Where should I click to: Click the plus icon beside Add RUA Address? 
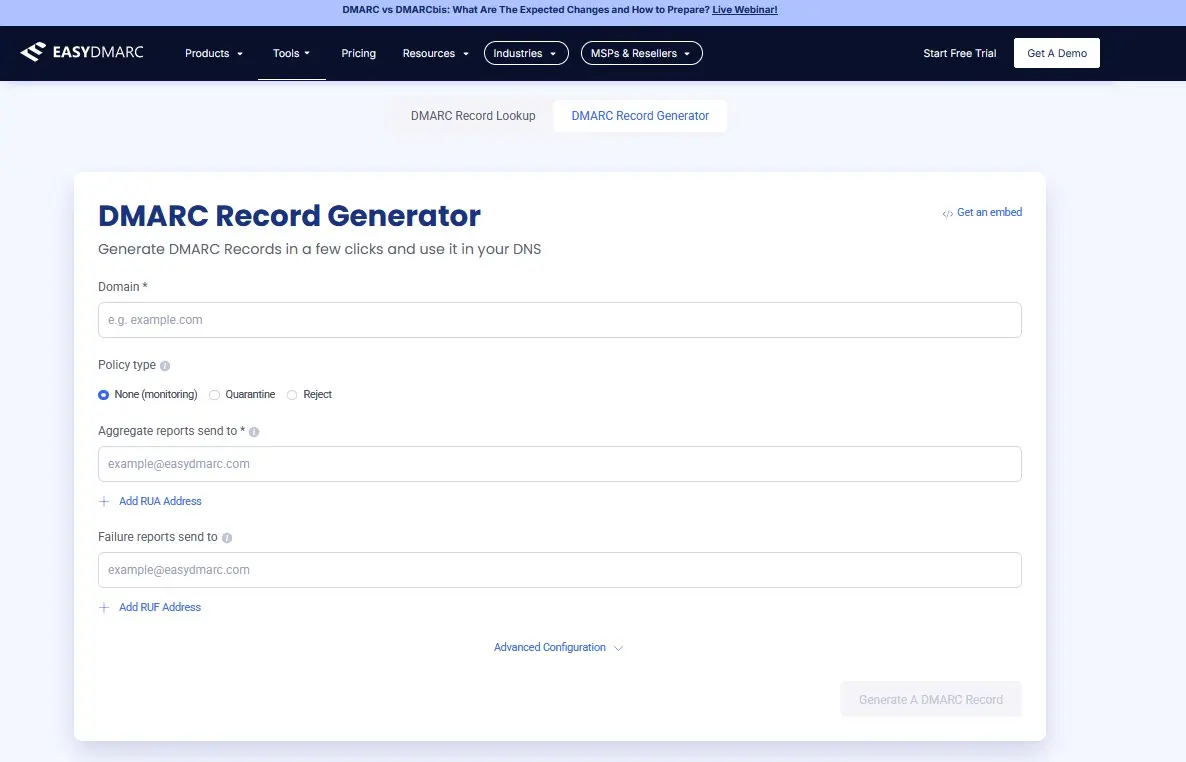104,500
